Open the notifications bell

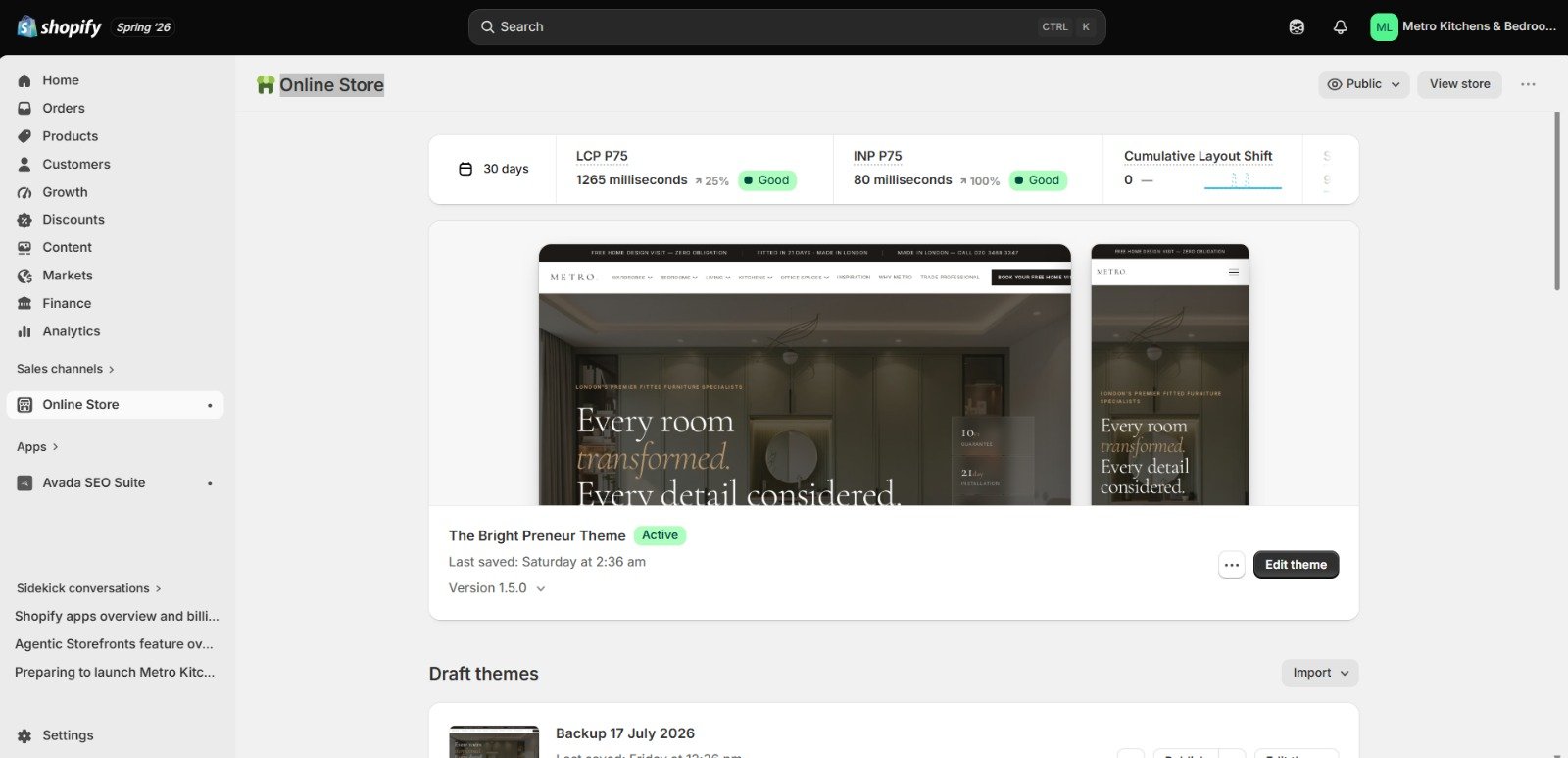[1341, 27]
